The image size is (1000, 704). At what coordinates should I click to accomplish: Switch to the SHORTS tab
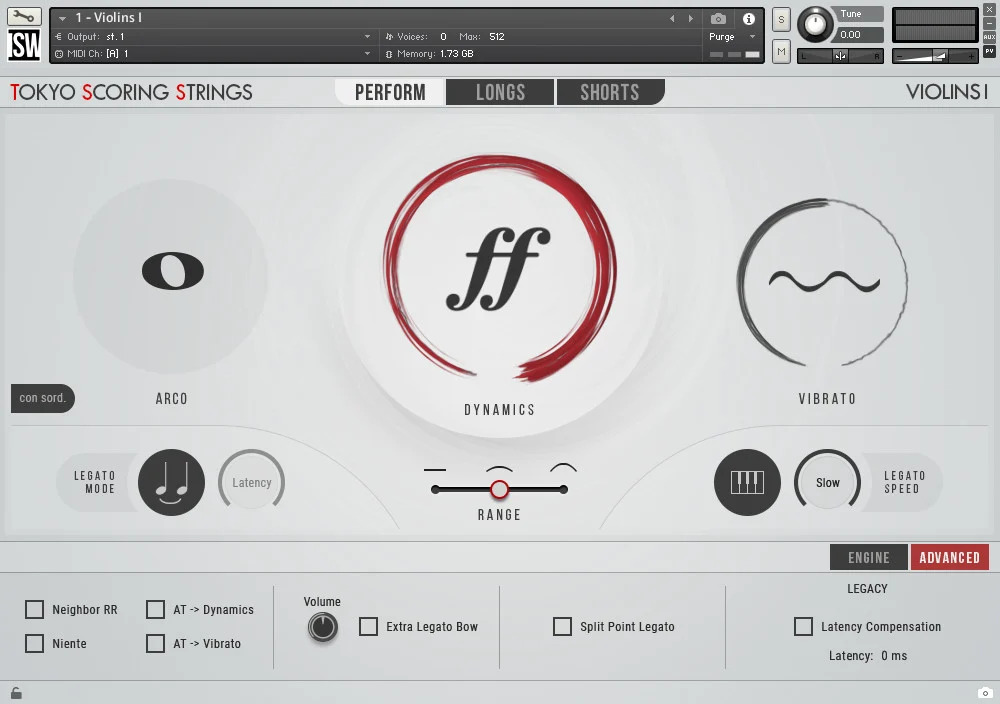click(610, 92)
